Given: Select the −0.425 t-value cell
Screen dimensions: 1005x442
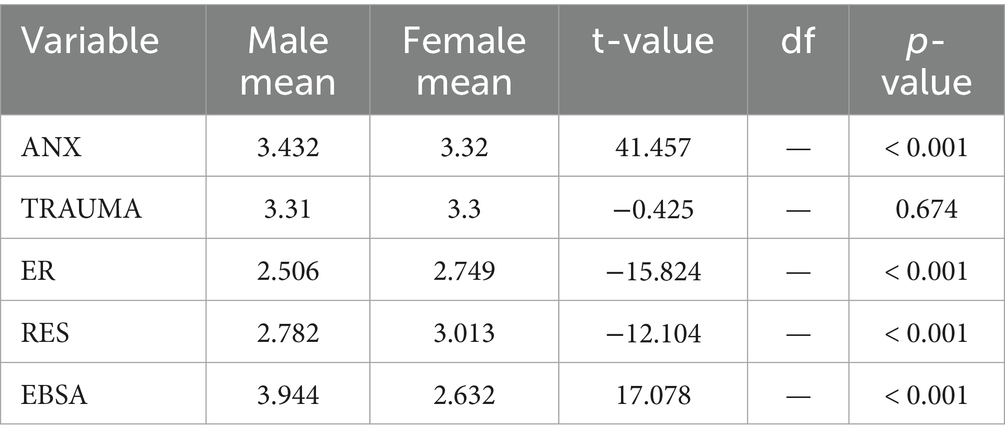Looking at the screenshot, I should (x=652, y=209).
